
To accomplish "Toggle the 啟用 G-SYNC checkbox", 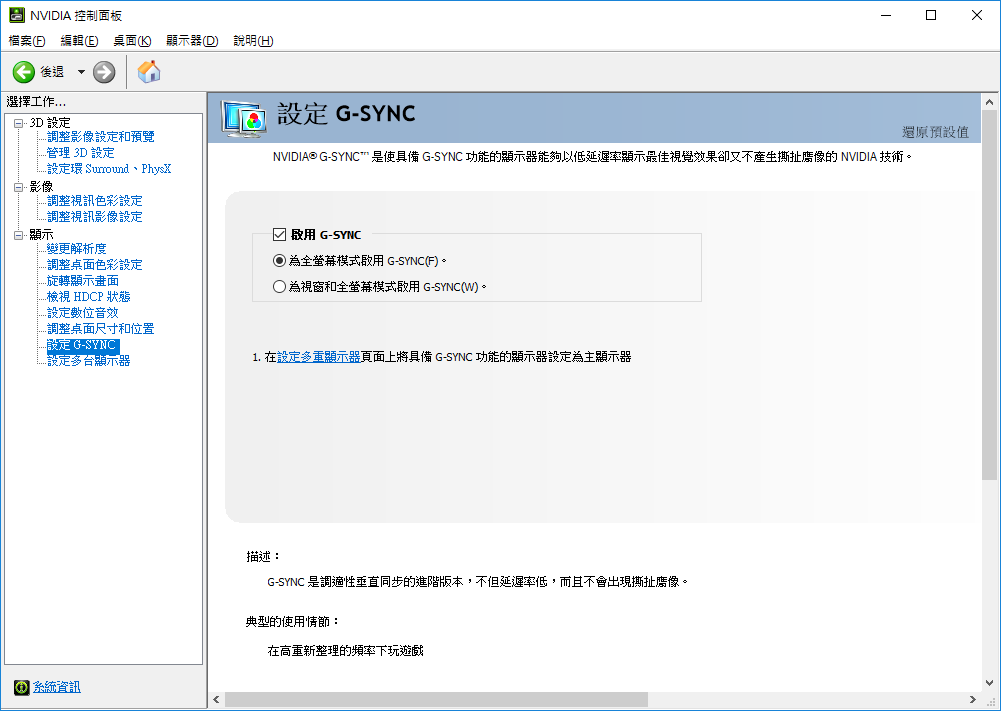I will coord(279,235).
